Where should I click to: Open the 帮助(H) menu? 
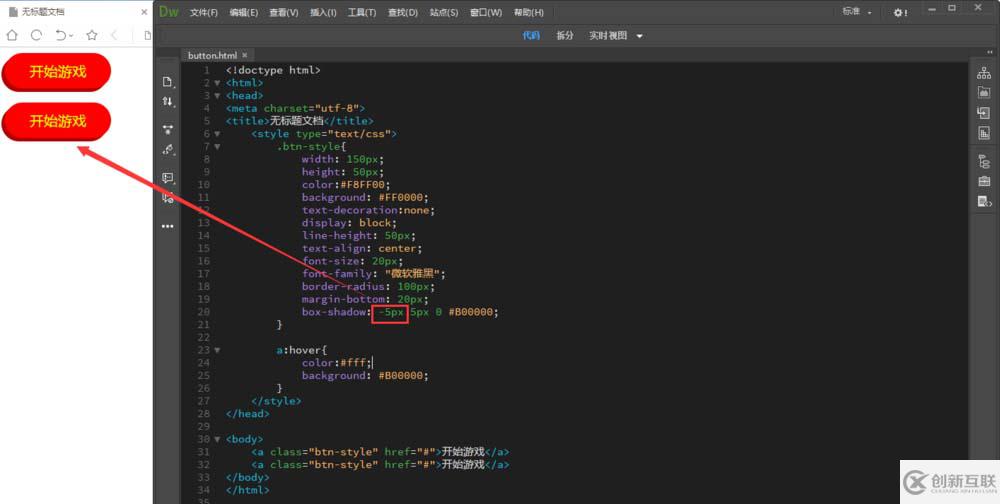coord(529,13)
